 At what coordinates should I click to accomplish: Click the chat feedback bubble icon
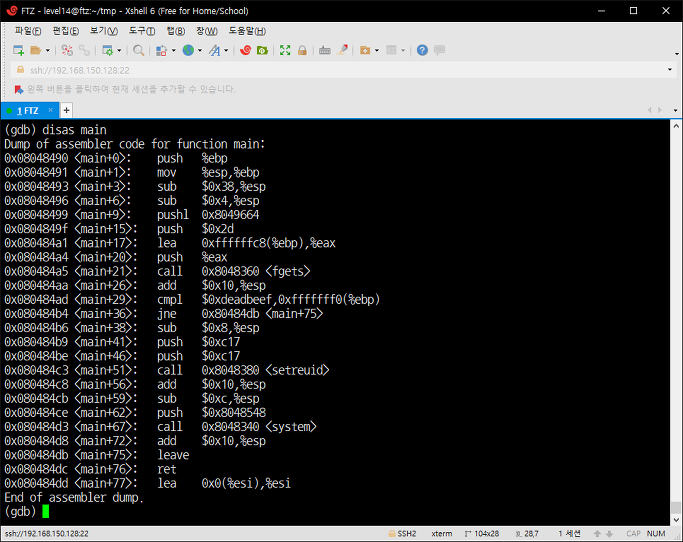440,51
